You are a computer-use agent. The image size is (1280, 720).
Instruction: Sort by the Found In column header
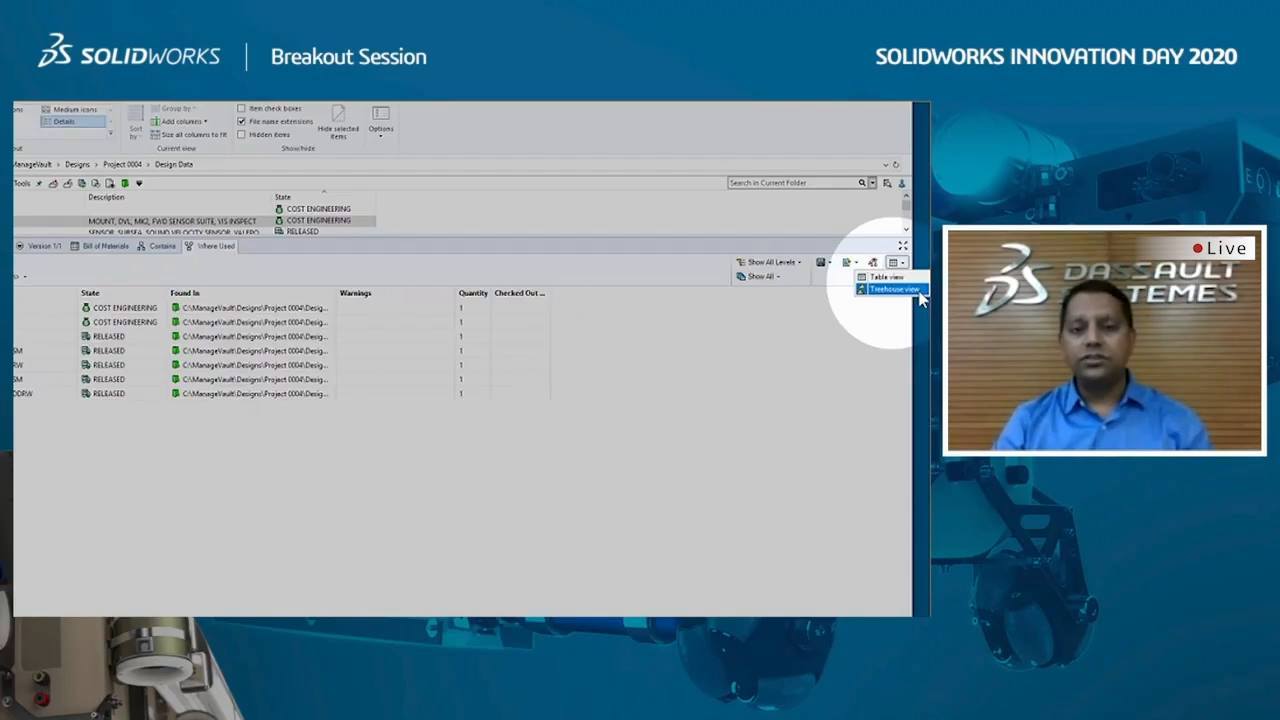coord(185,293)
